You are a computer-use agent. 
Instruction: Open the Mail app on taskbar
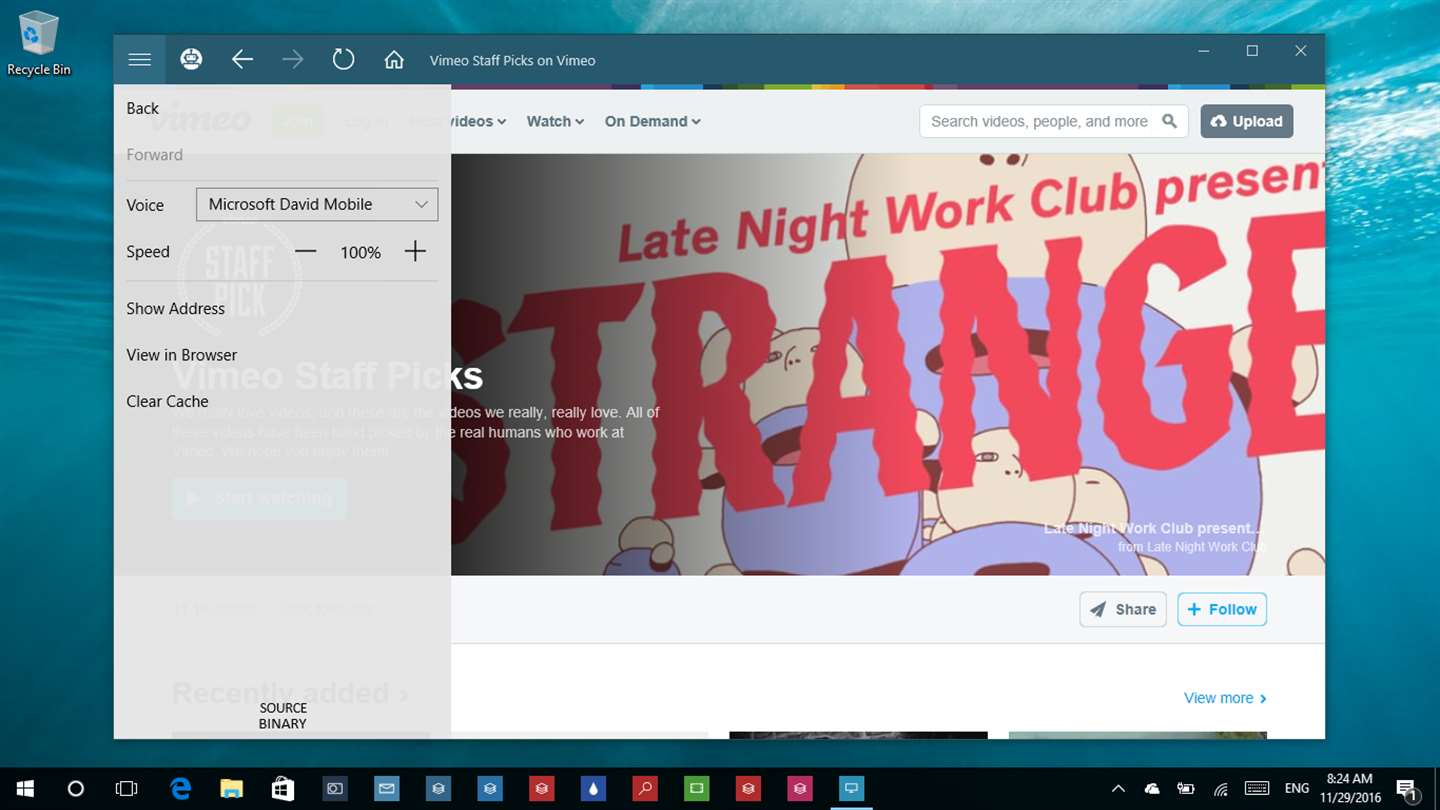pos(386,789)
